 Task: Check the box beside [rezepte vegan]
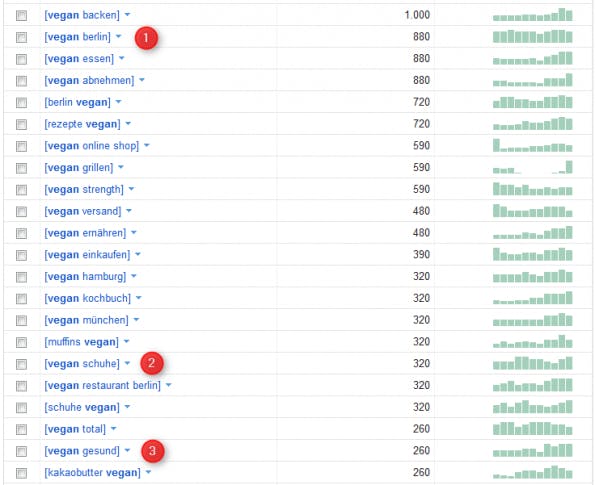click(x=21, y=124)
